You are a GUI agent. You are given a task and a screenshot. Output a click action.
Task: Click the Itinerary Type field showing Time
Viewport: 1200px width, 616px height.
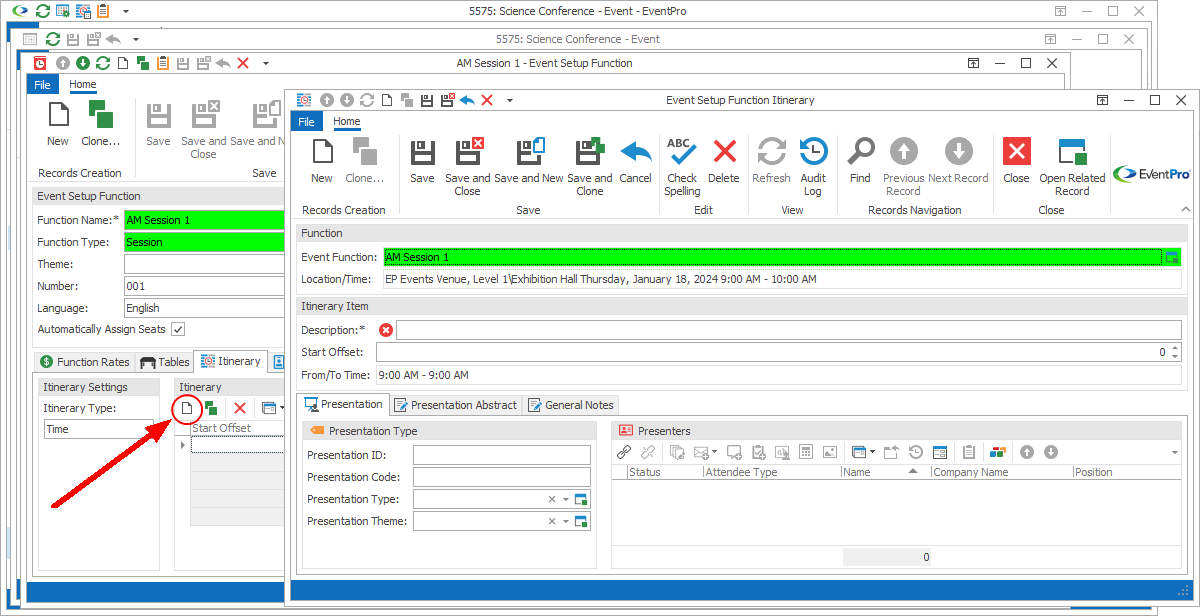pyautogui.click(x=98, y=429)
